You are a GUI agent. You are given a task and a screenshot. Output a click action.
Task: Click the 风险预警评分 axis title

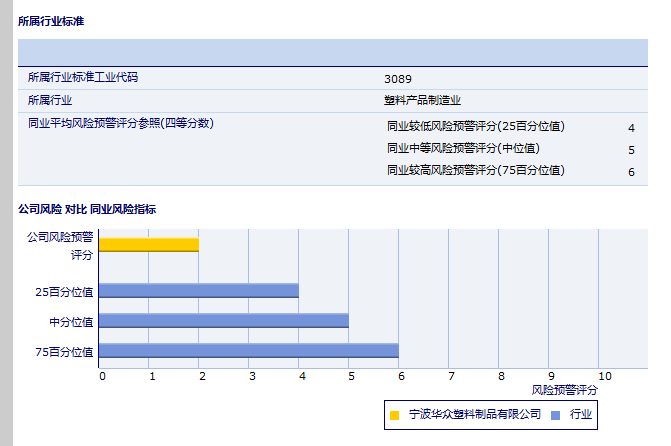pos(565,389)
